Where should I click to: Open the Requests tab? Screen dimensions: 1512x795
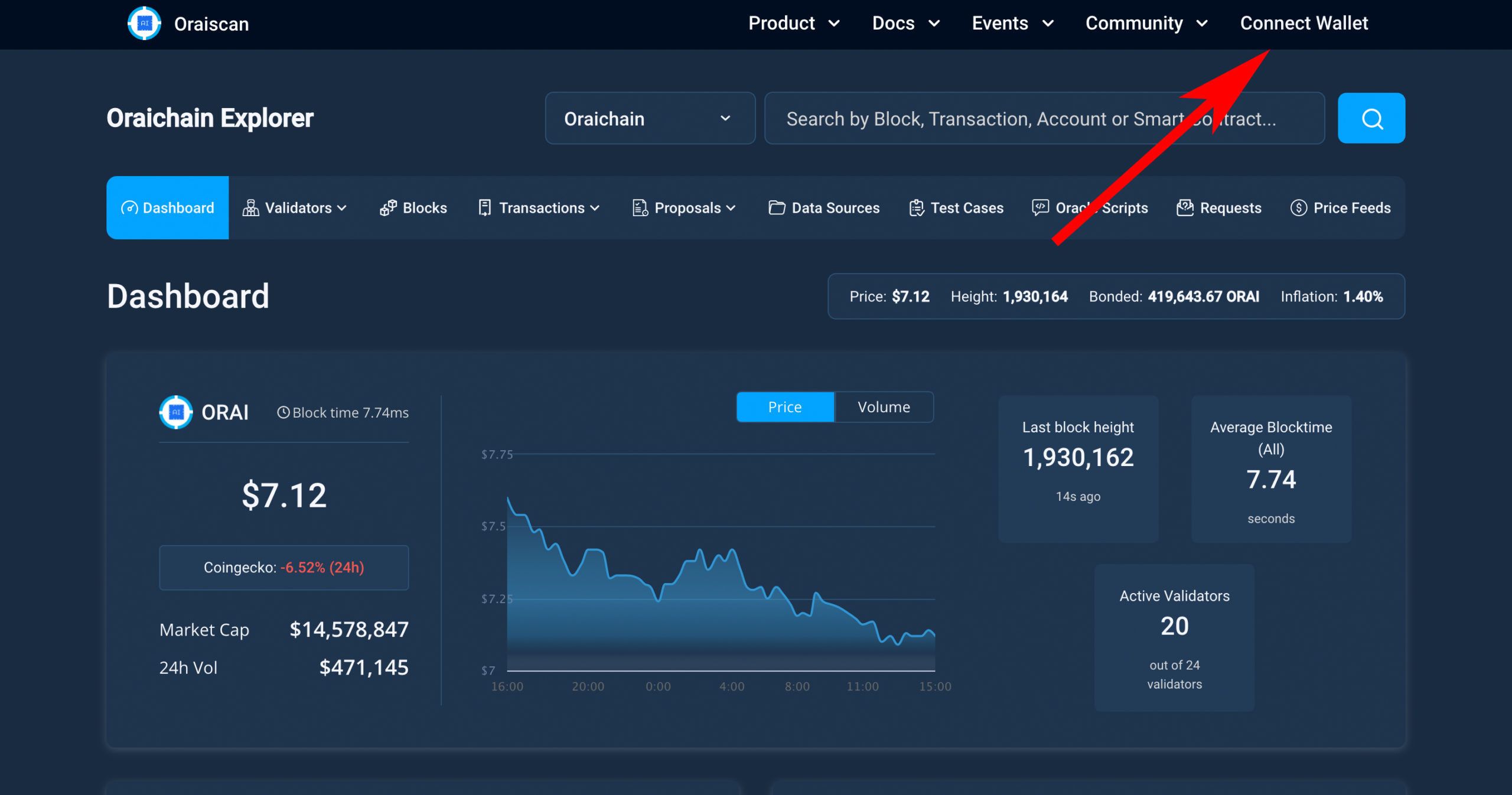point(1218,208)
